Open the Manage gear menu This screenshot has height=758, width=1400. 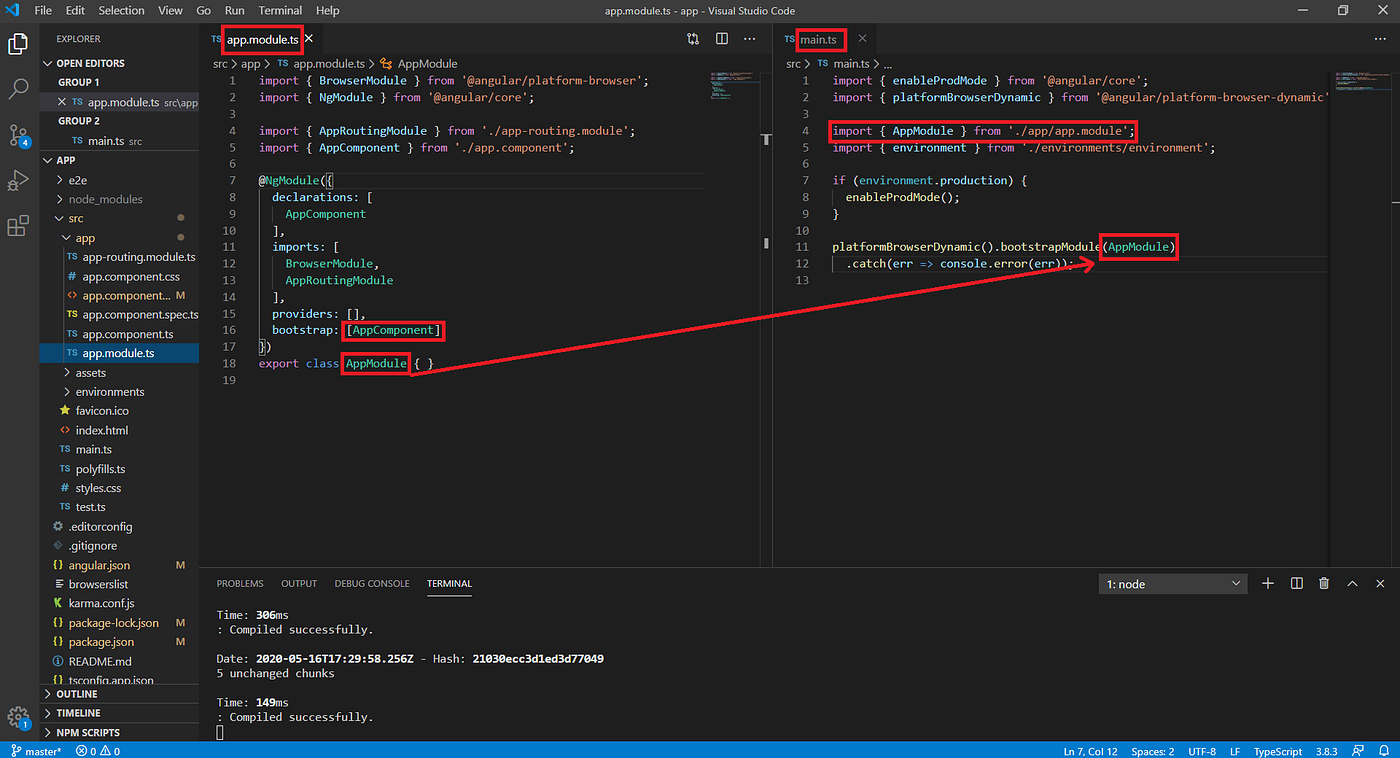tap(17, 716)
